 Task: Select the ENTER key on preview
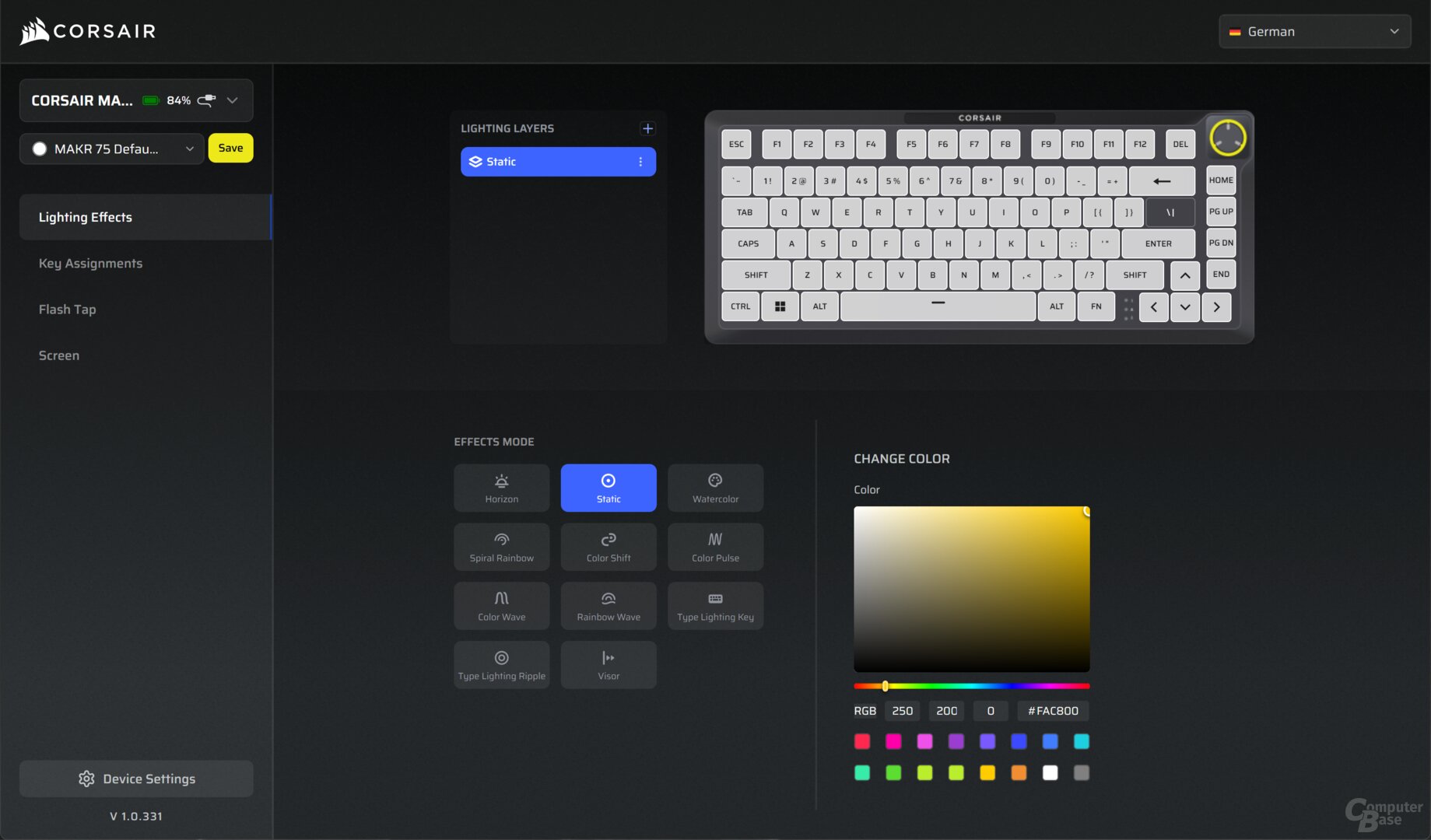click(1158, 243)
